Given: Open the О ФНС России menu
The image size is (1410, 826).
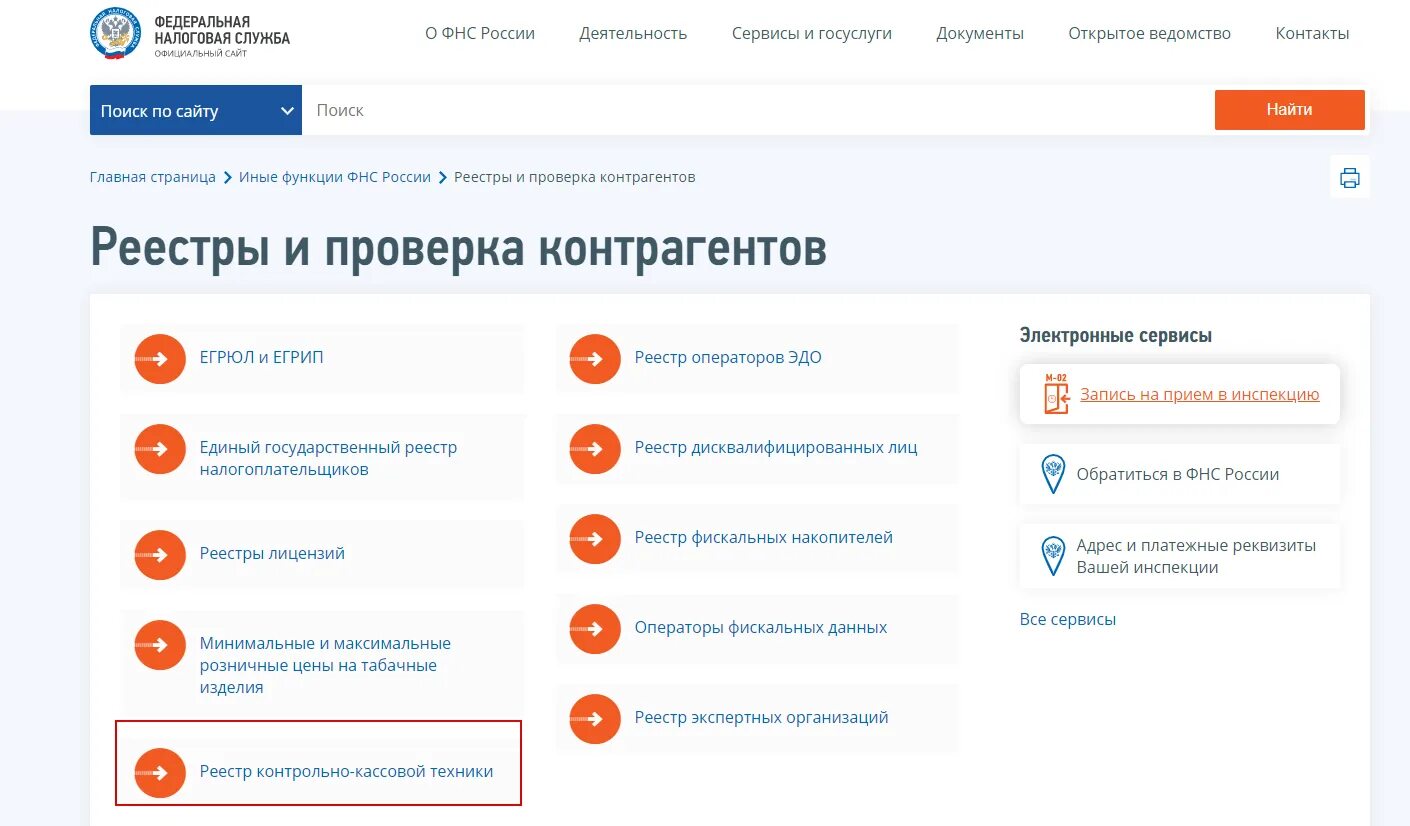Looking at the screenshot, I should 480,33.
